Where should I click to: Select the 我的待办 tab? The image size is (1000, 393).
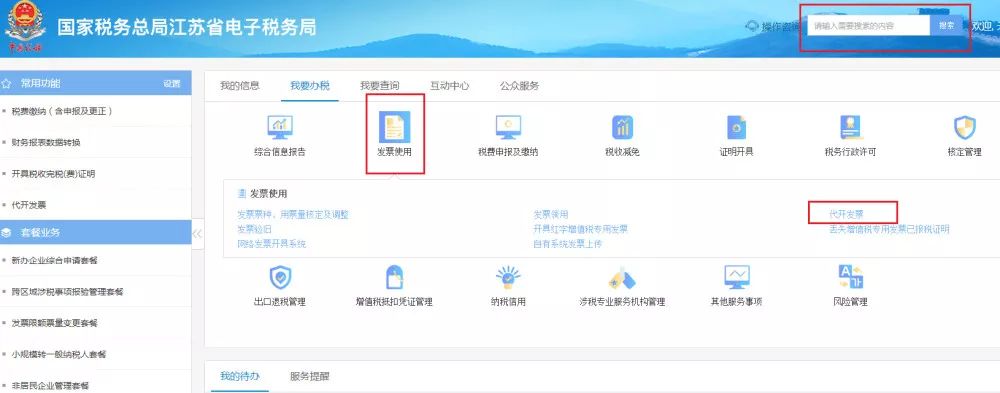click(240, 376)
